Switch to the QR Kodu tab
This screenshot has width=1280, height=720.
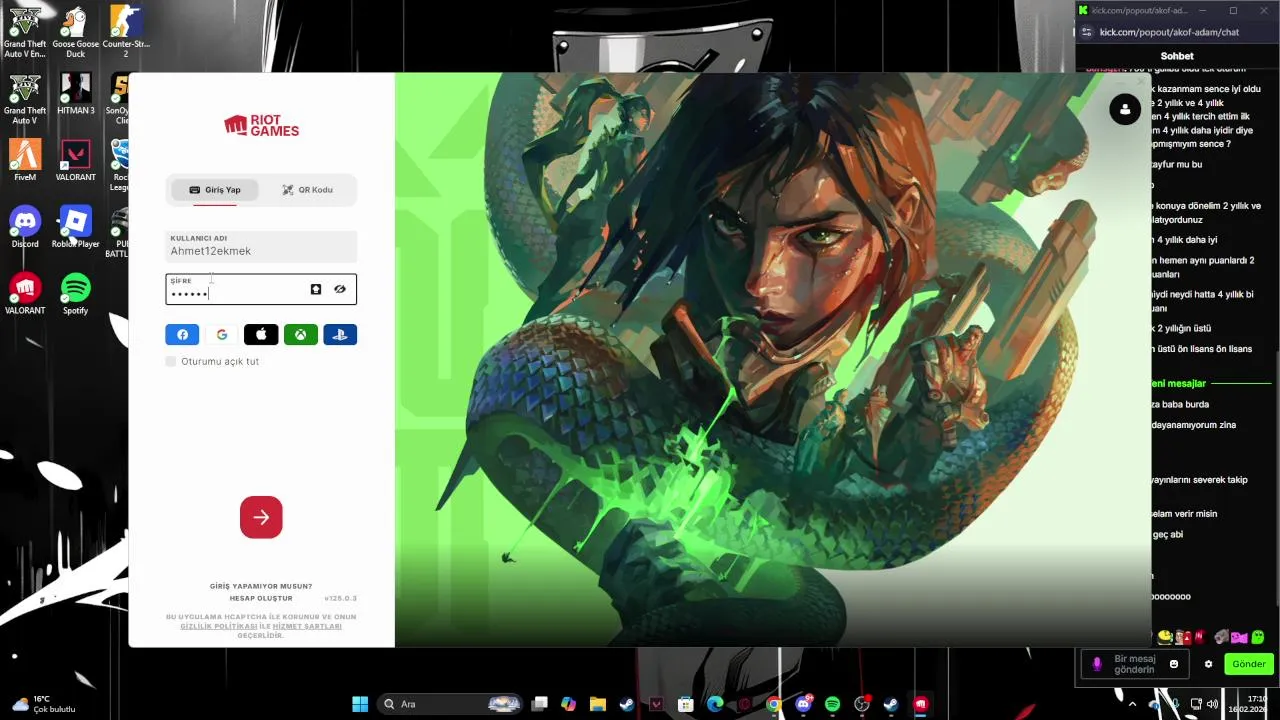tap(307, 190)
